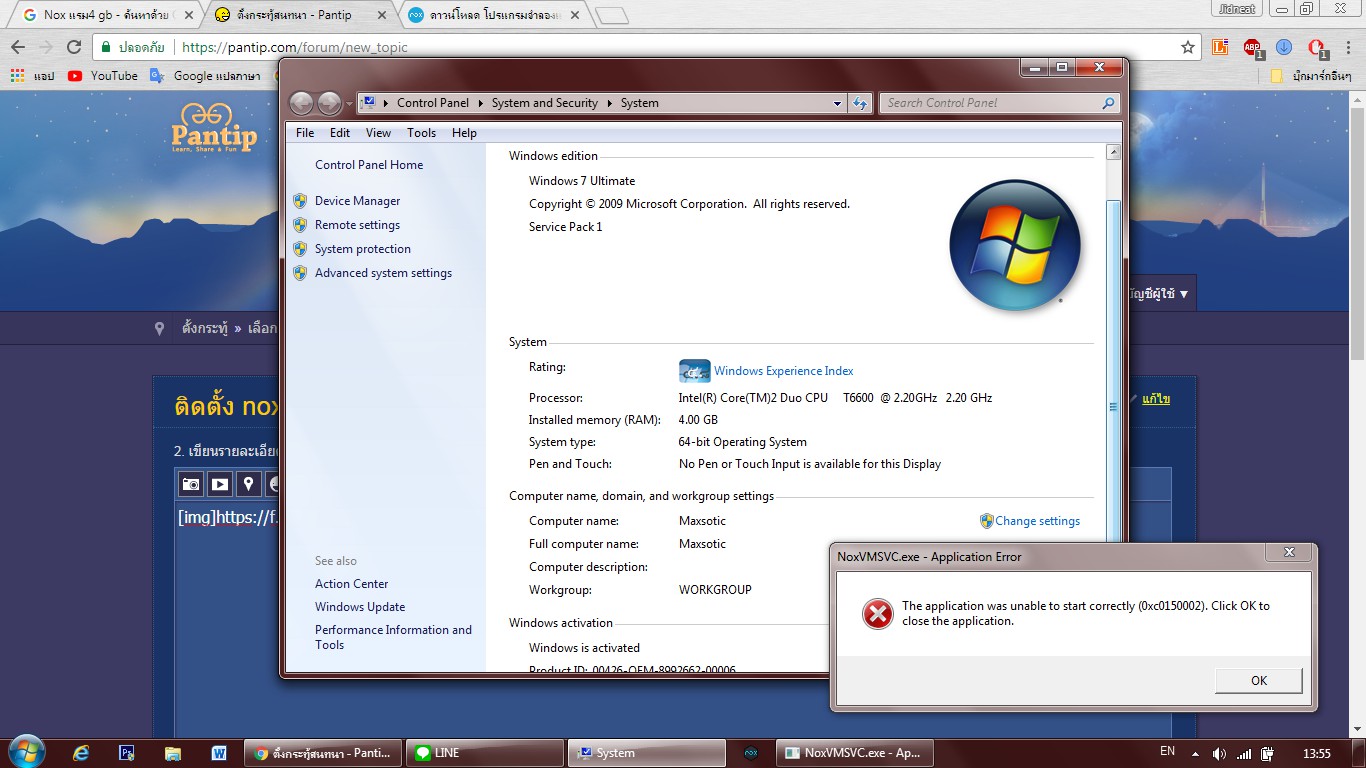This screenshot has width=1366, height=768.
Task: Open the orange L dictionary extension
Action: coord(1219,47)
